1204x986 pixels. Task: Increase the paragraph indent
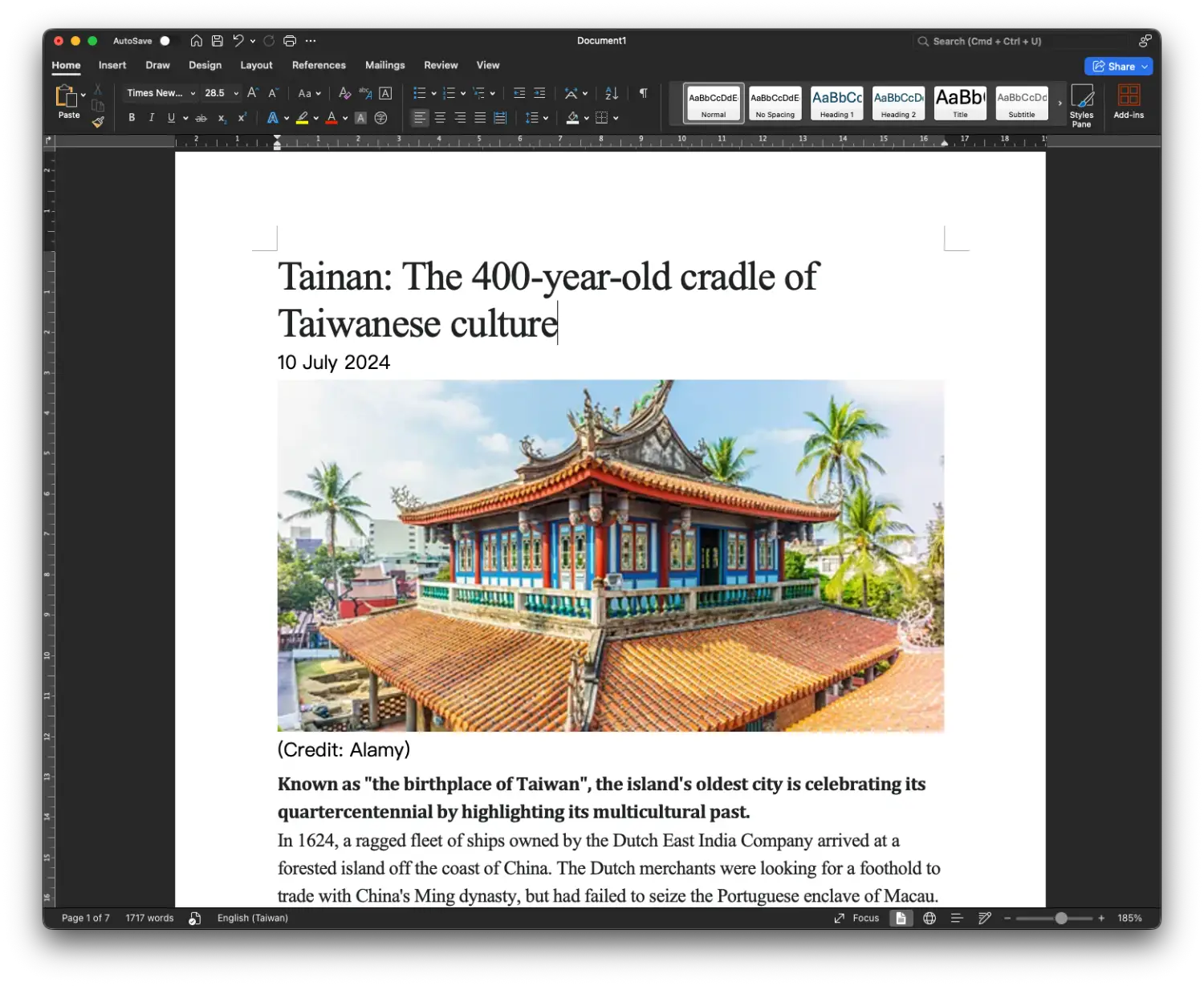click(539, 93)
